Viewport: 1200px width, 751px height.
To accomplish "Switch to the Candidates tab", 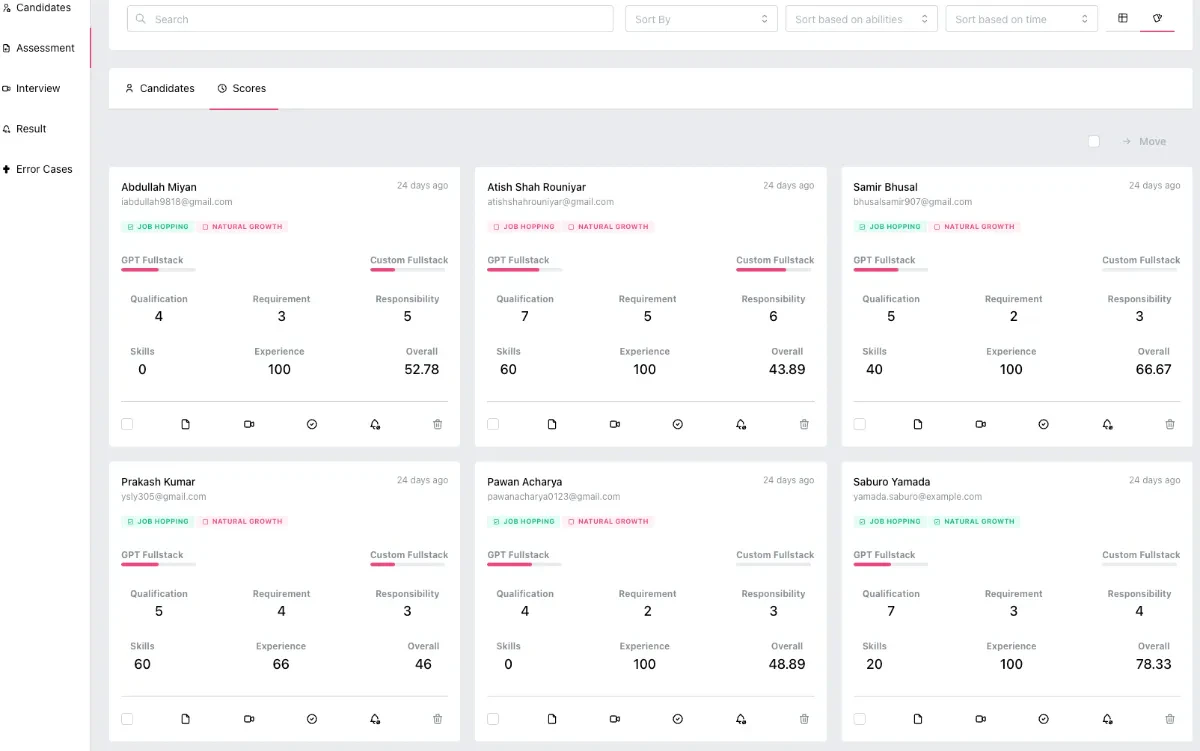I will 160,88.
